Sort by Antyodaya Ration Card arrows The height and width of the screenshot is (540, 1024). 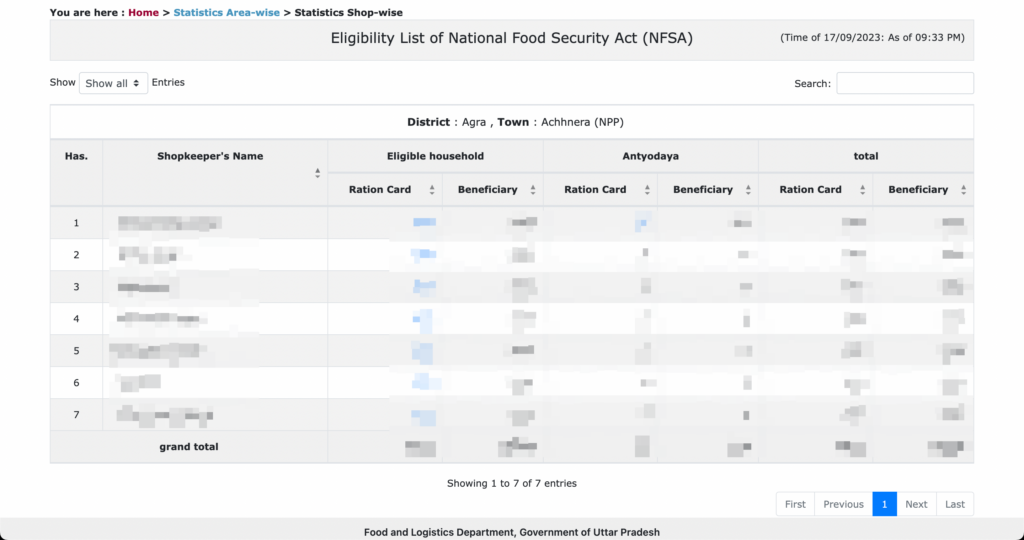(x=647, y=190)
